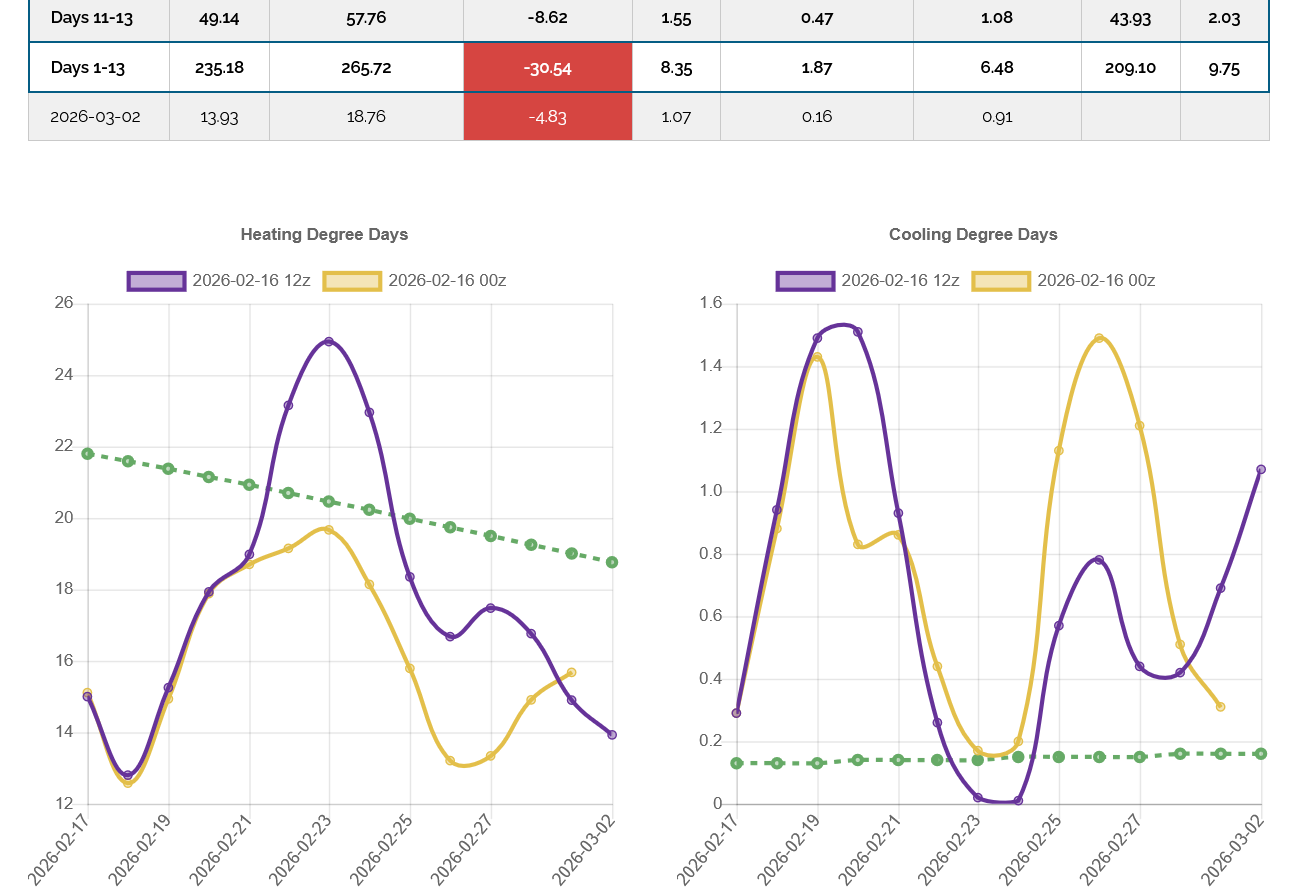Click last green dotted point in Cooling chart
Image resolution: width=1299 pixels, height=890 pixels.
(x=1261, y=754)
